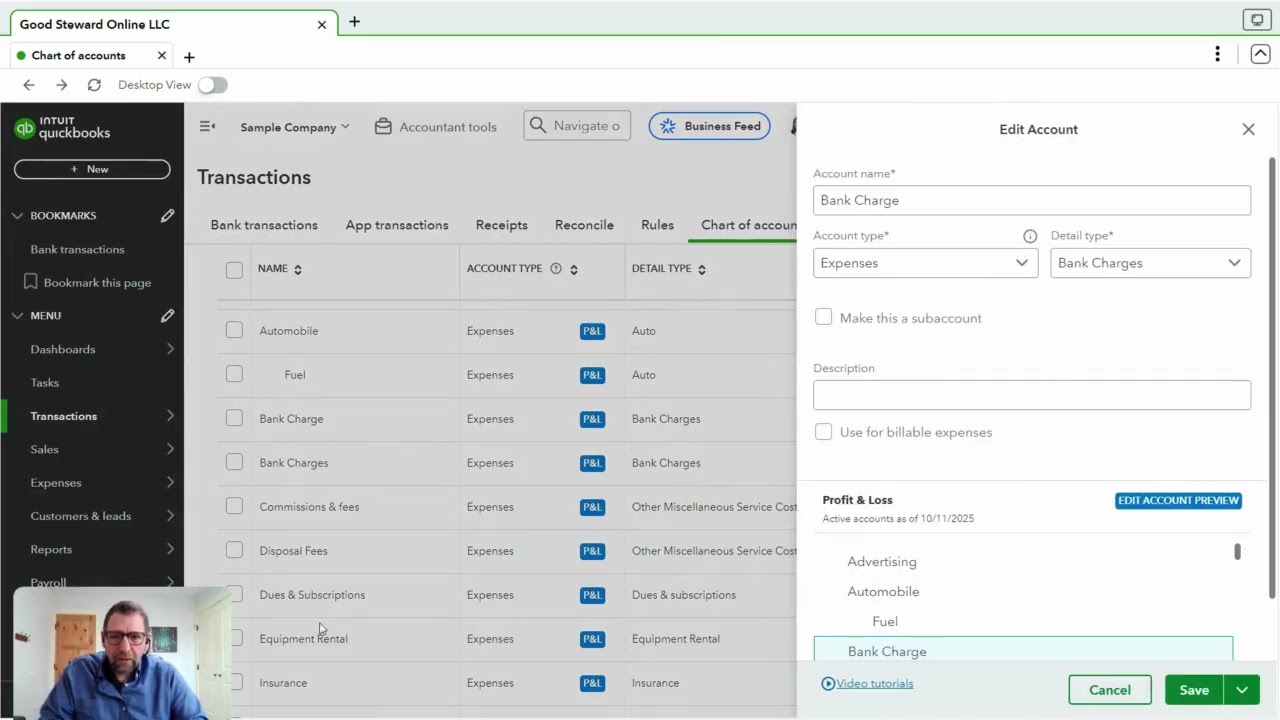Open the Rules tab
Image resolution: width=1280 pixels, height=720 pixels.
pos(657,225)
